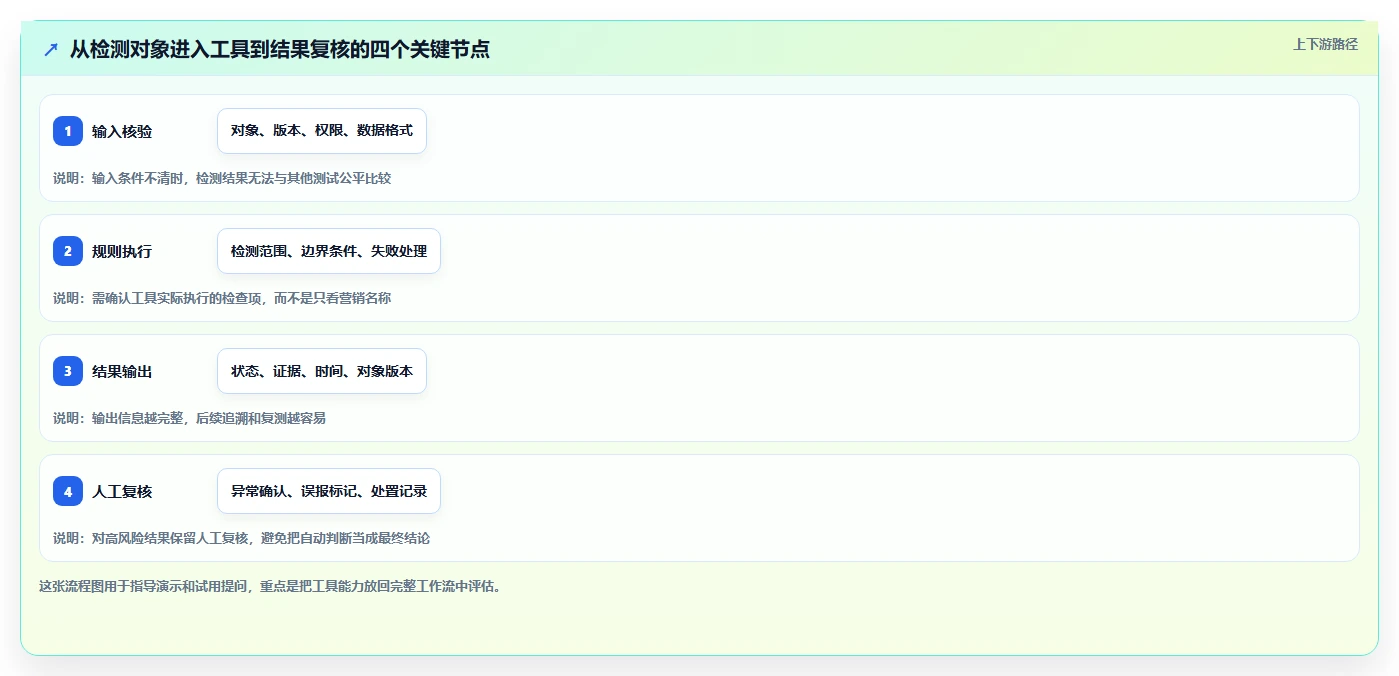The height and width of the screenshot is (676, 1399).
Task: Select the 对象、版本、权限、数据格式 chip
Action: coord(322,131)
